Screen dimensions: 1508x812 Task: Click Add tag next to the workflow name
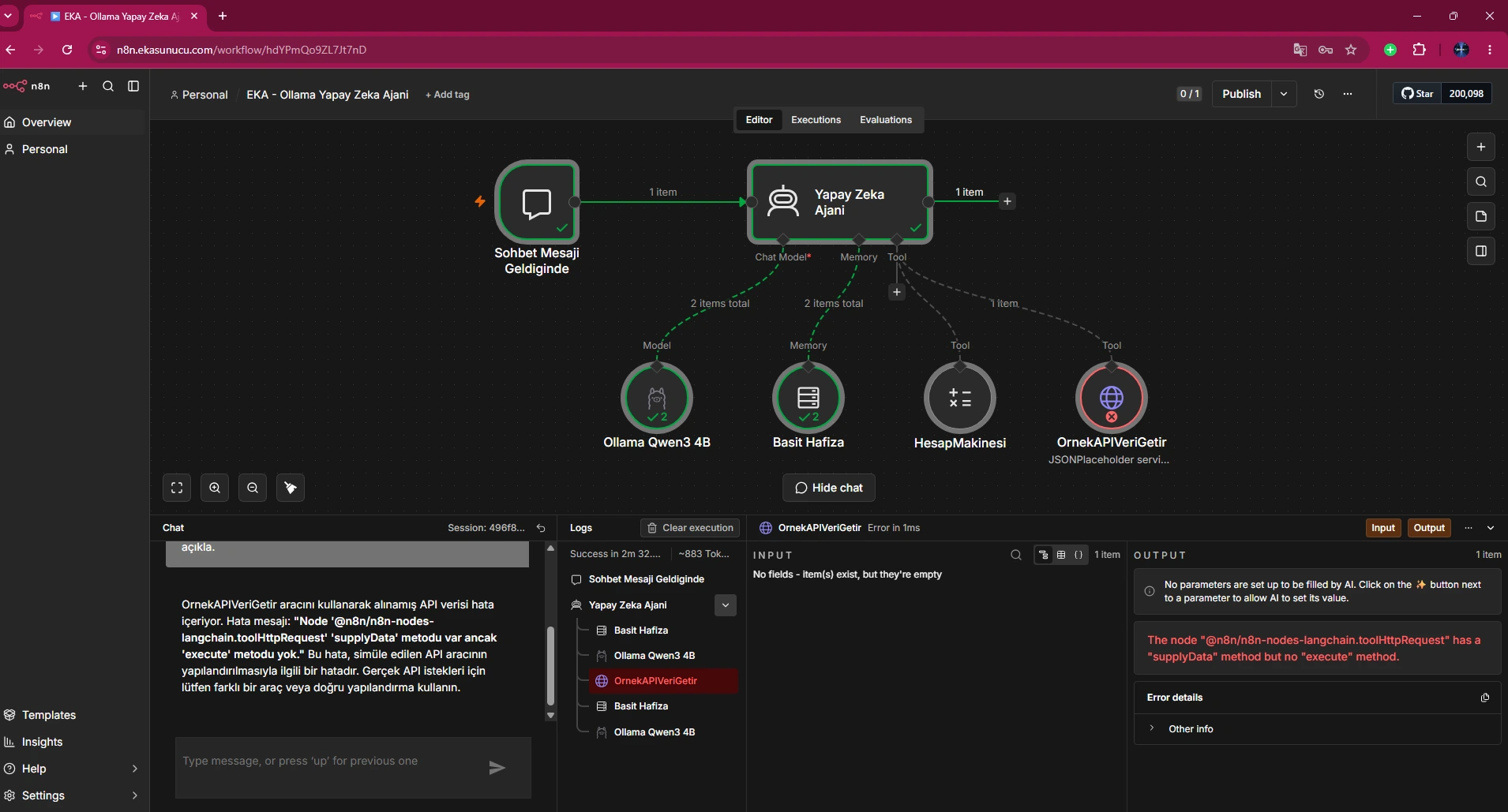pyautogui.click(x=448, y=95)
